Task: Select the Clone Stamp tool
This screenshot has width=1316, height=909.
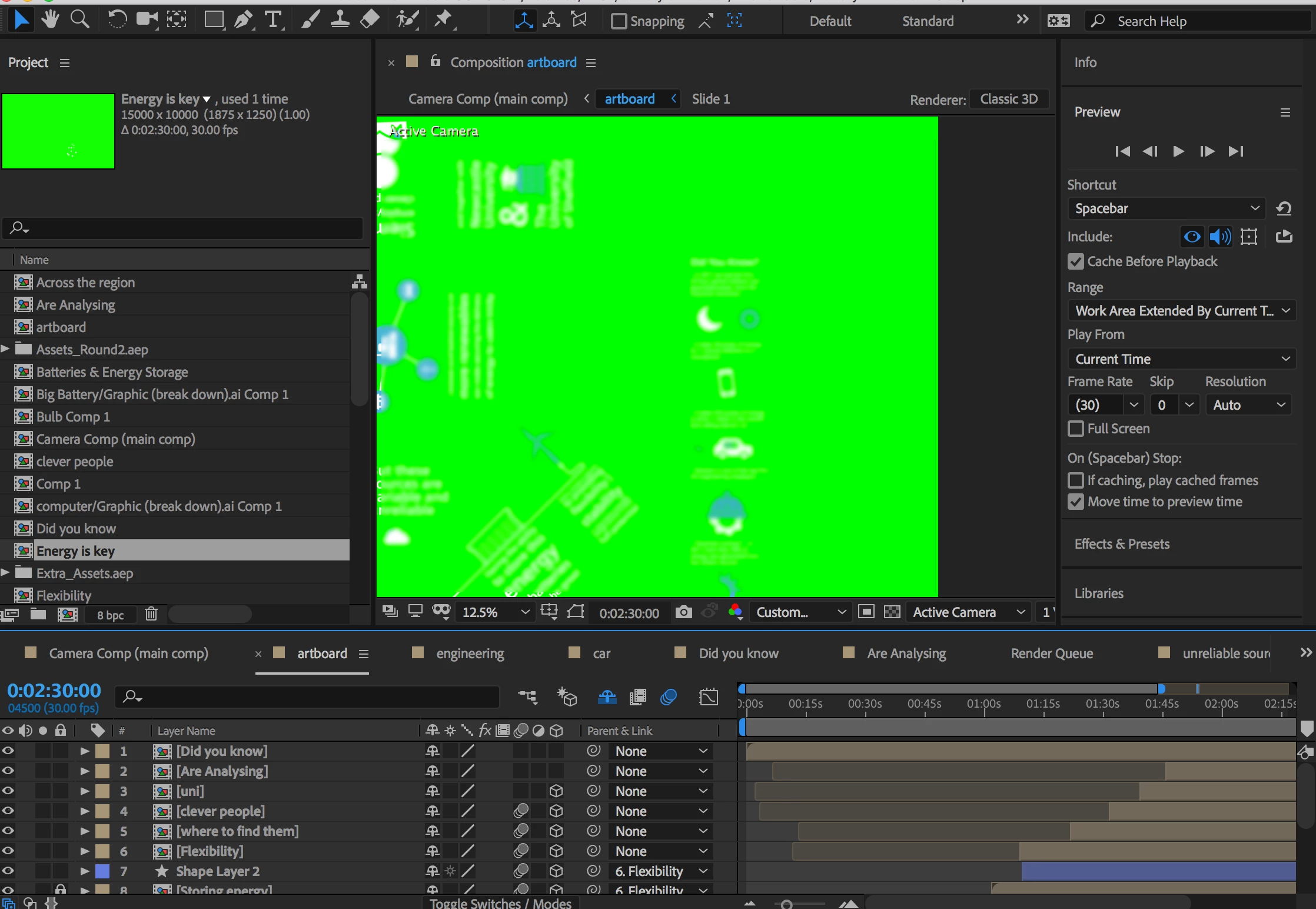Action: pyautogui.click(x=340, y=20)
